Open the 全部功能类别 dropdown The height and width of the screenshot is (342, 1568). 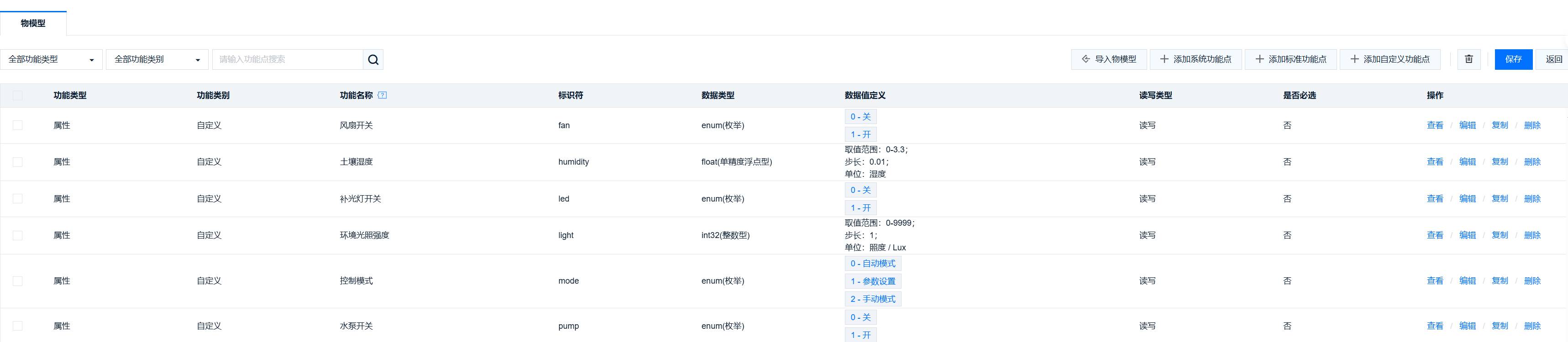pyautogui.click(x=157, y=60)
